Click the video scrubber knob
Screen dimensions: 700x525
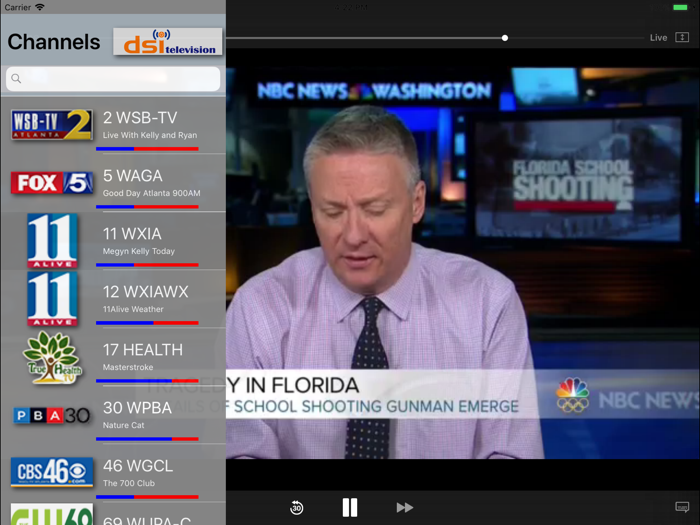(505, 38)
